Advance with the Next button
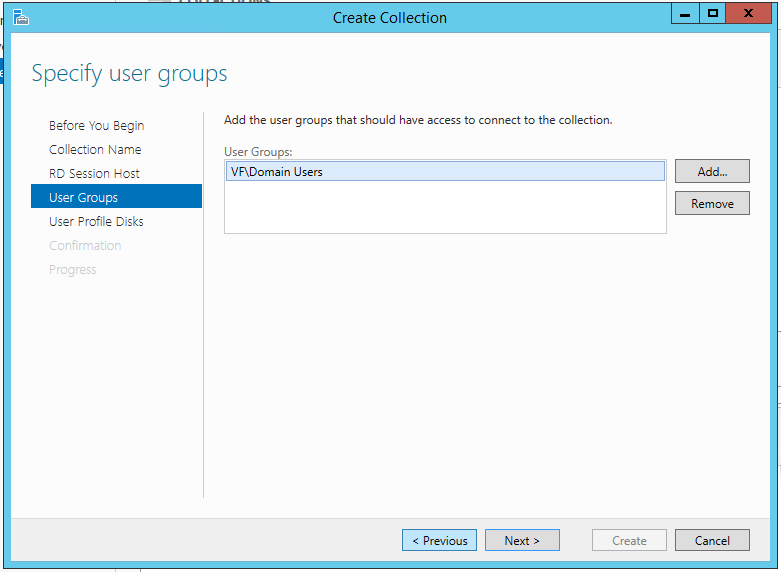781x572 pixels. click(522, 541)
